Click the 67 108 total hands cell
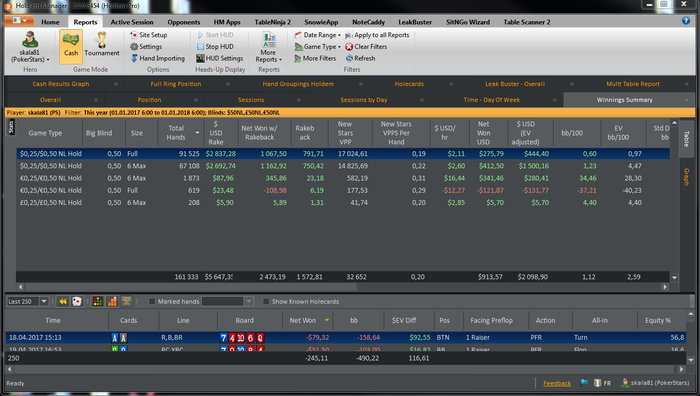The image size is (700, 396). coord(187,166)
